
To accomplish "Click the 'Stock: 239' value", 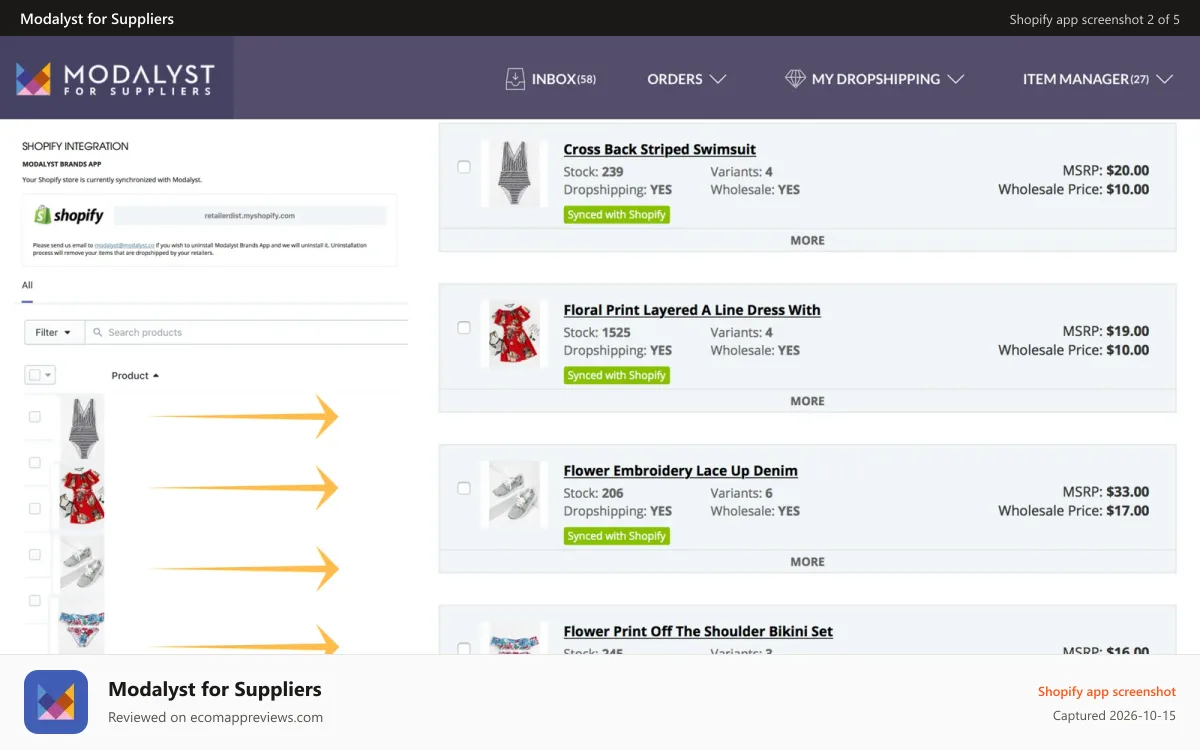I will pyautogui.click(x=593, y=172).
